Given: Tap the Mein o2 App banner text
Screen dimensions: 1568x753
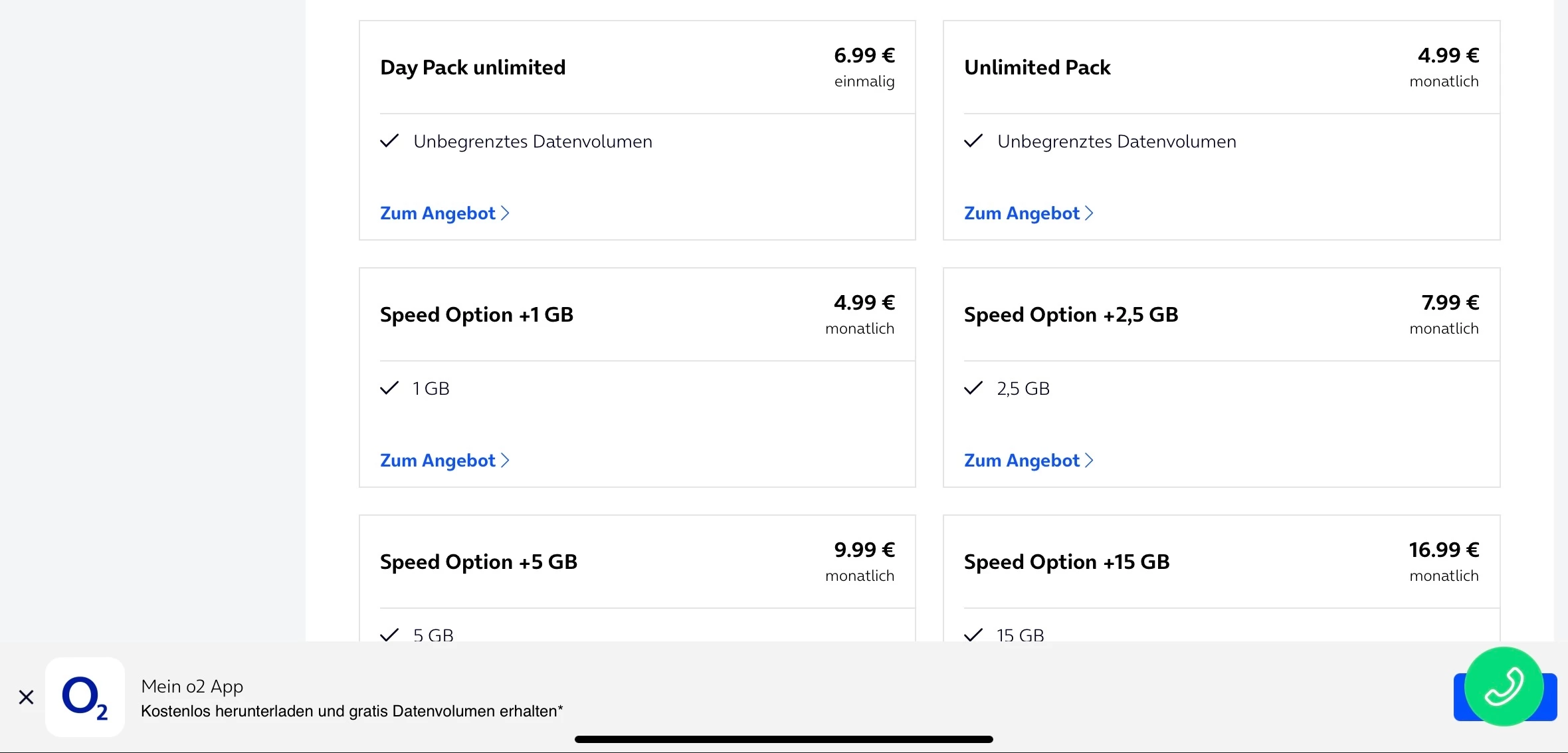Looking at the screenshot, I should tap(351, 698).
